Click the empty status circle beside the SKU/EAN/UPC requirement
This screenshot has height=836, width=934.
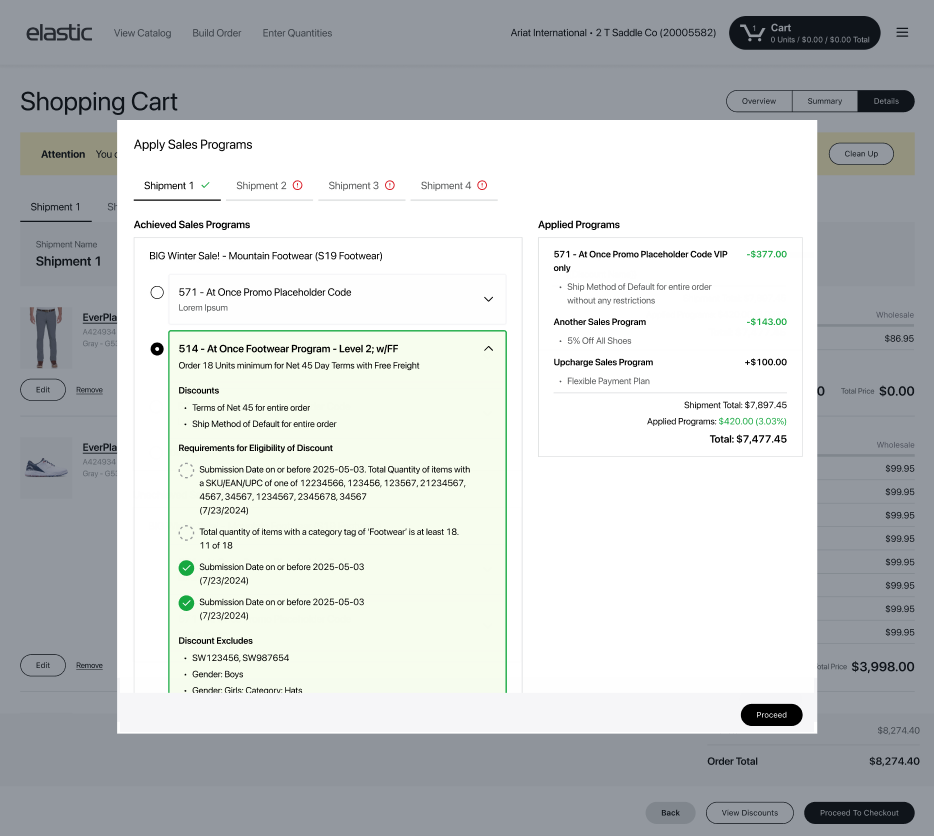[186, 470]
